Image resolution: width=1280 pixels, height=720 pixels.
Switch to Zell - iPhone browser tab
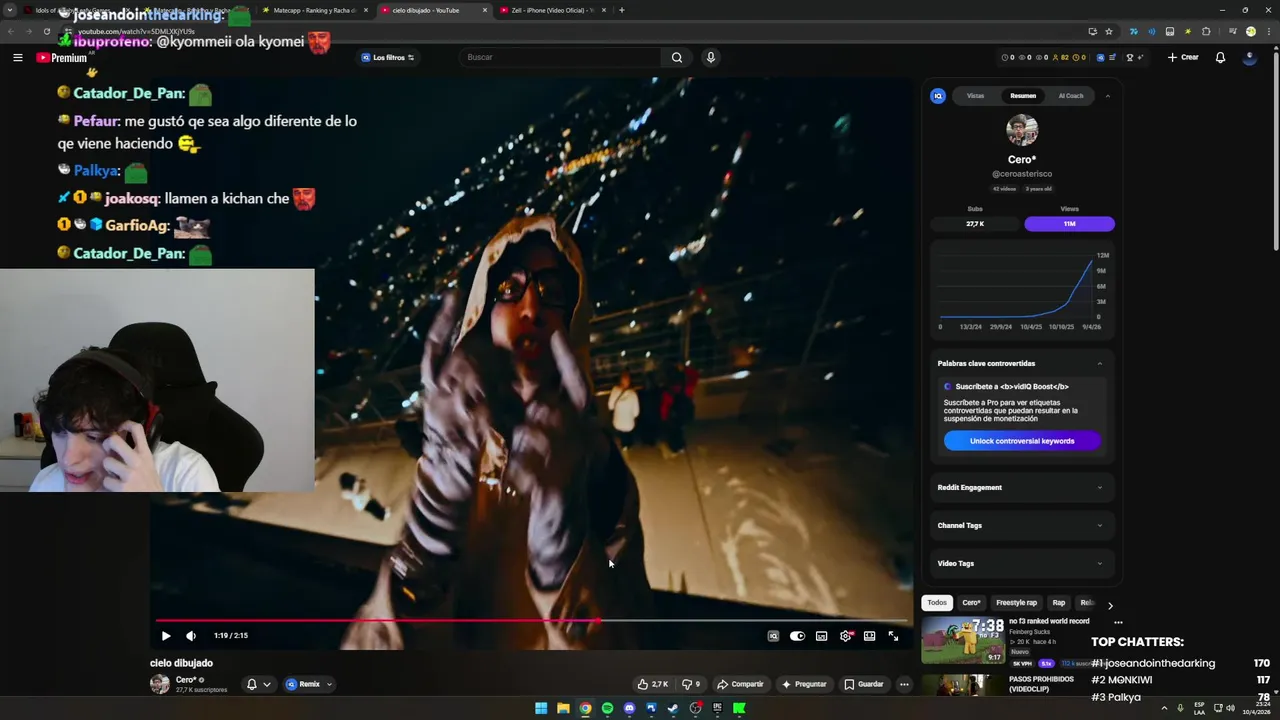point(552,10)
